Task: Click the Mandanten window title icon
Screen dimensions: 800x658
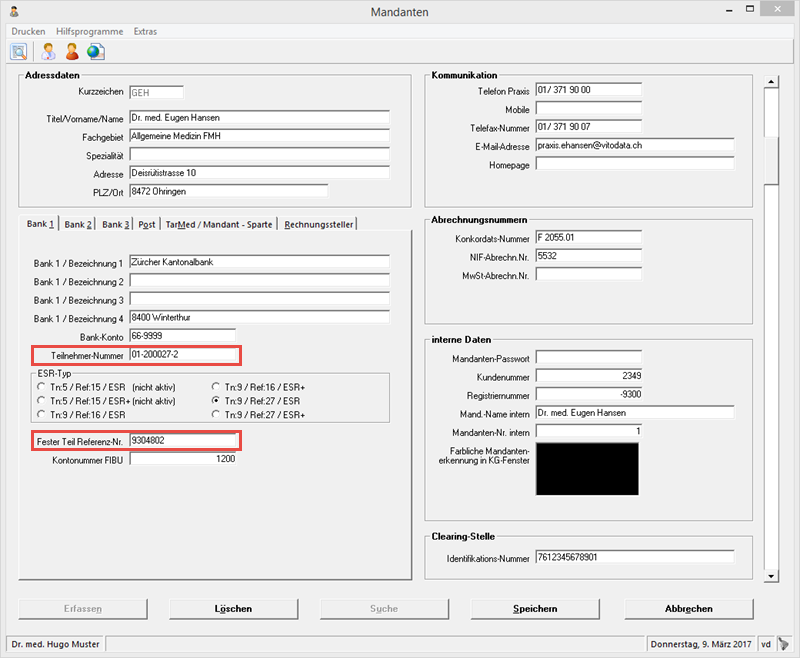Action: [14, 11]
